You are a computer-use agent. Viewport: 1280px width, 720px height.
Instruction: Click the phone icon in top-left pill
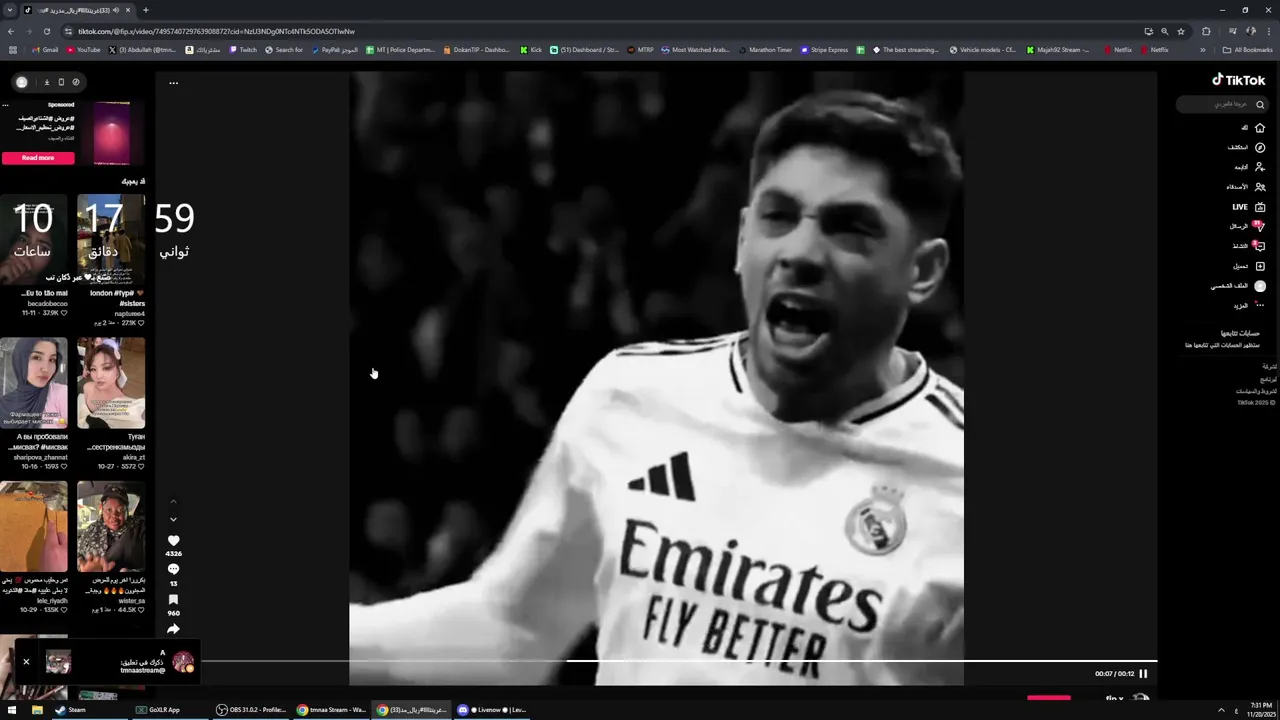pyautogui.click(x=61, y=82)
